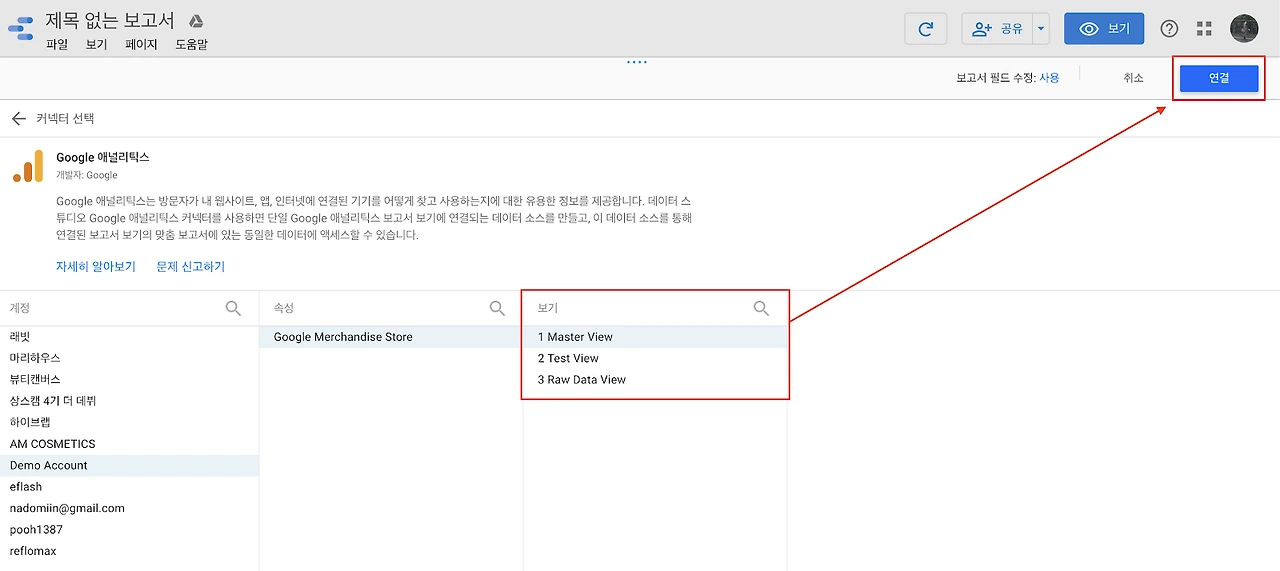
Task: Click the 취소 cancel button
Action: click(1133, 78)
